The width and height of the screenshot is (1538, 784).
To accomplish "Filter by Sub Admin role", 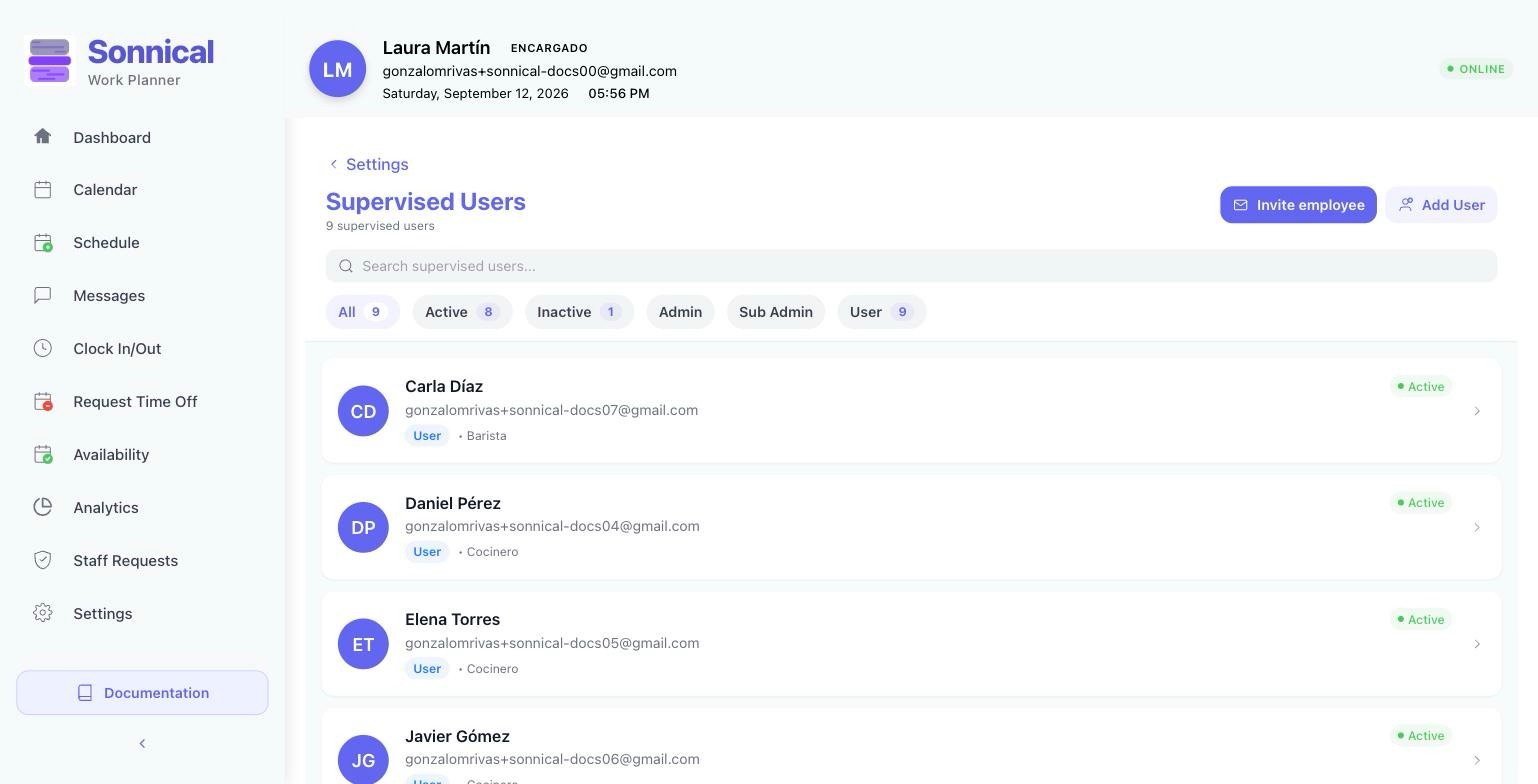I will pos(776,312).
